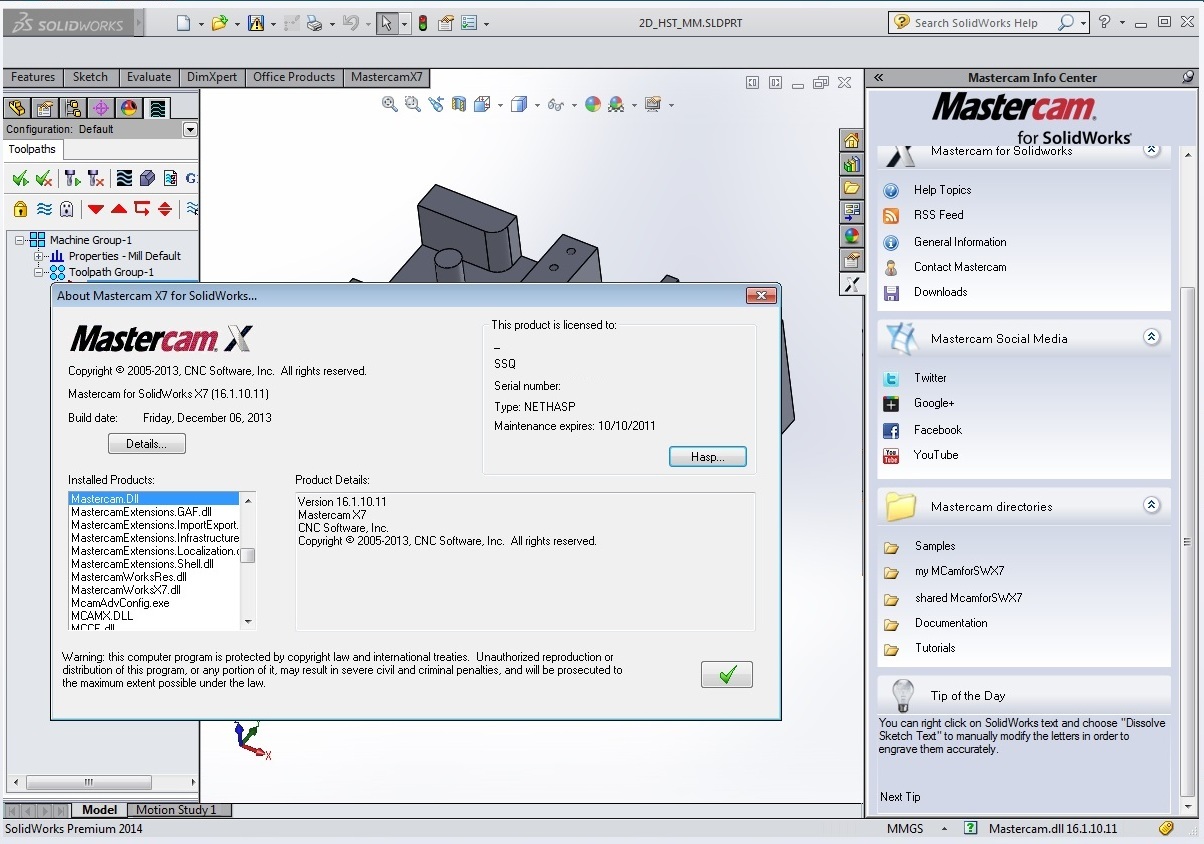Switch to the Office Products tab

pos(294,77)
